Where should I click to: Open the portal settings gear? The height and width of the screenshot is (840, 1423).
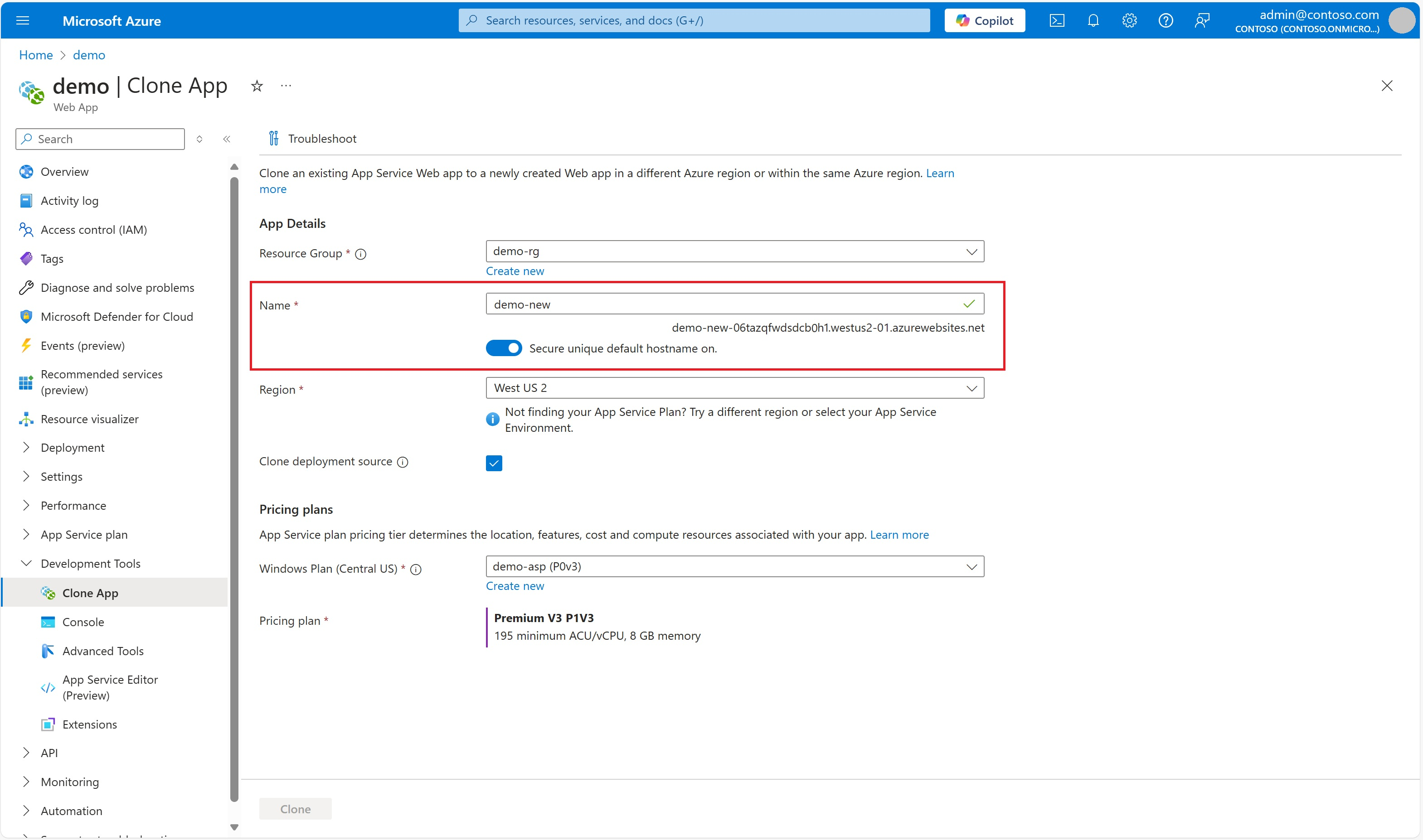point(1129,20)
